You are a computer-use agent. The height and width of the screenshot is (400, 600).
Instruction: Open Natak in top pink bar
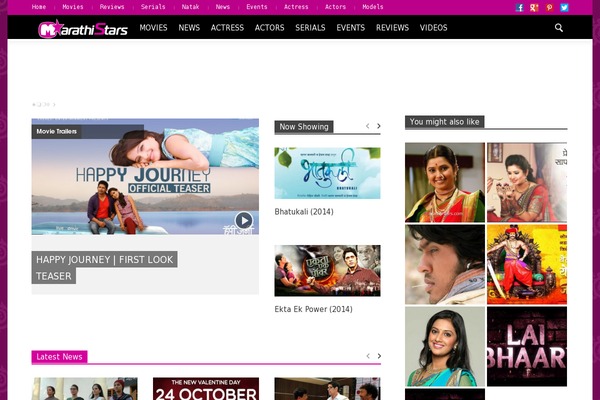(x=190, y=7)
